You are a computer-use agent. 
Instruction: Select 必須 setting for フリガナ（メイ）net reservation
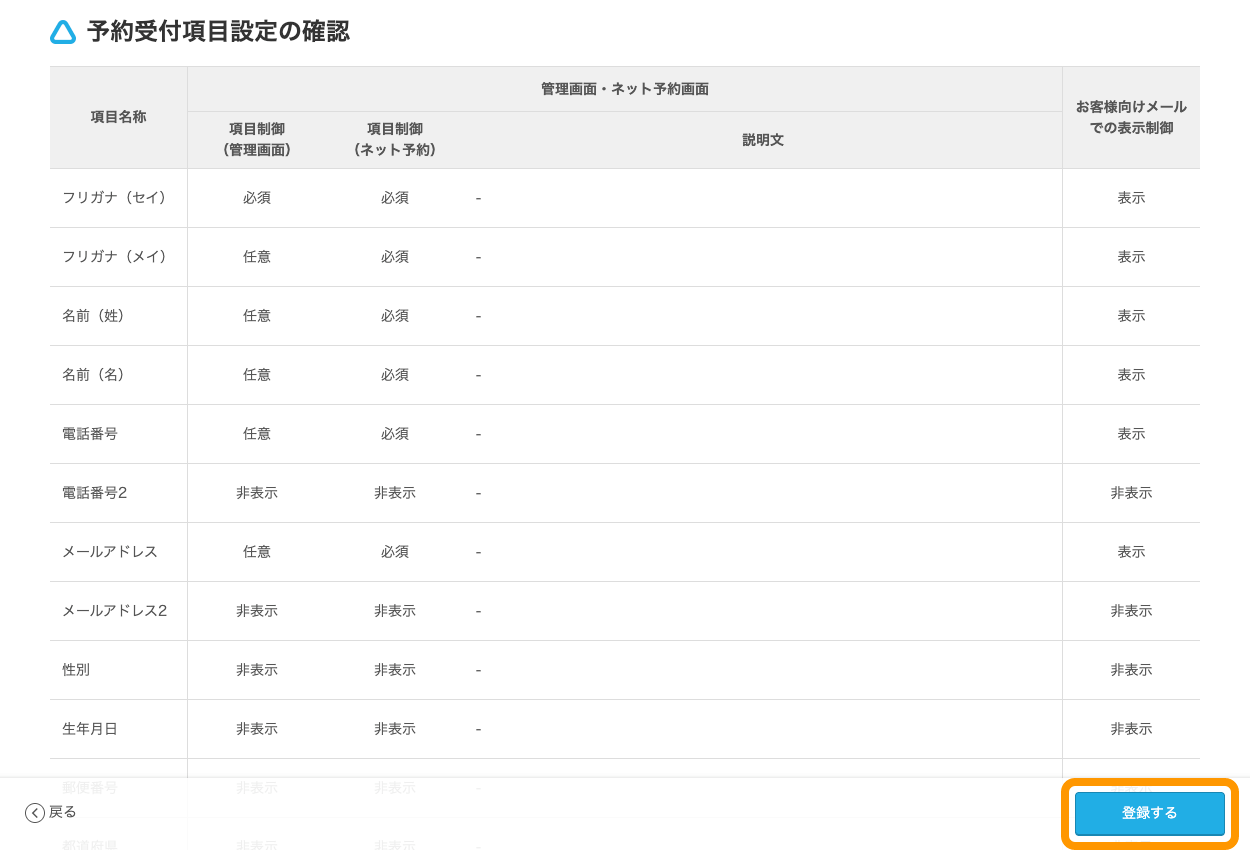(x=395, y=257)
